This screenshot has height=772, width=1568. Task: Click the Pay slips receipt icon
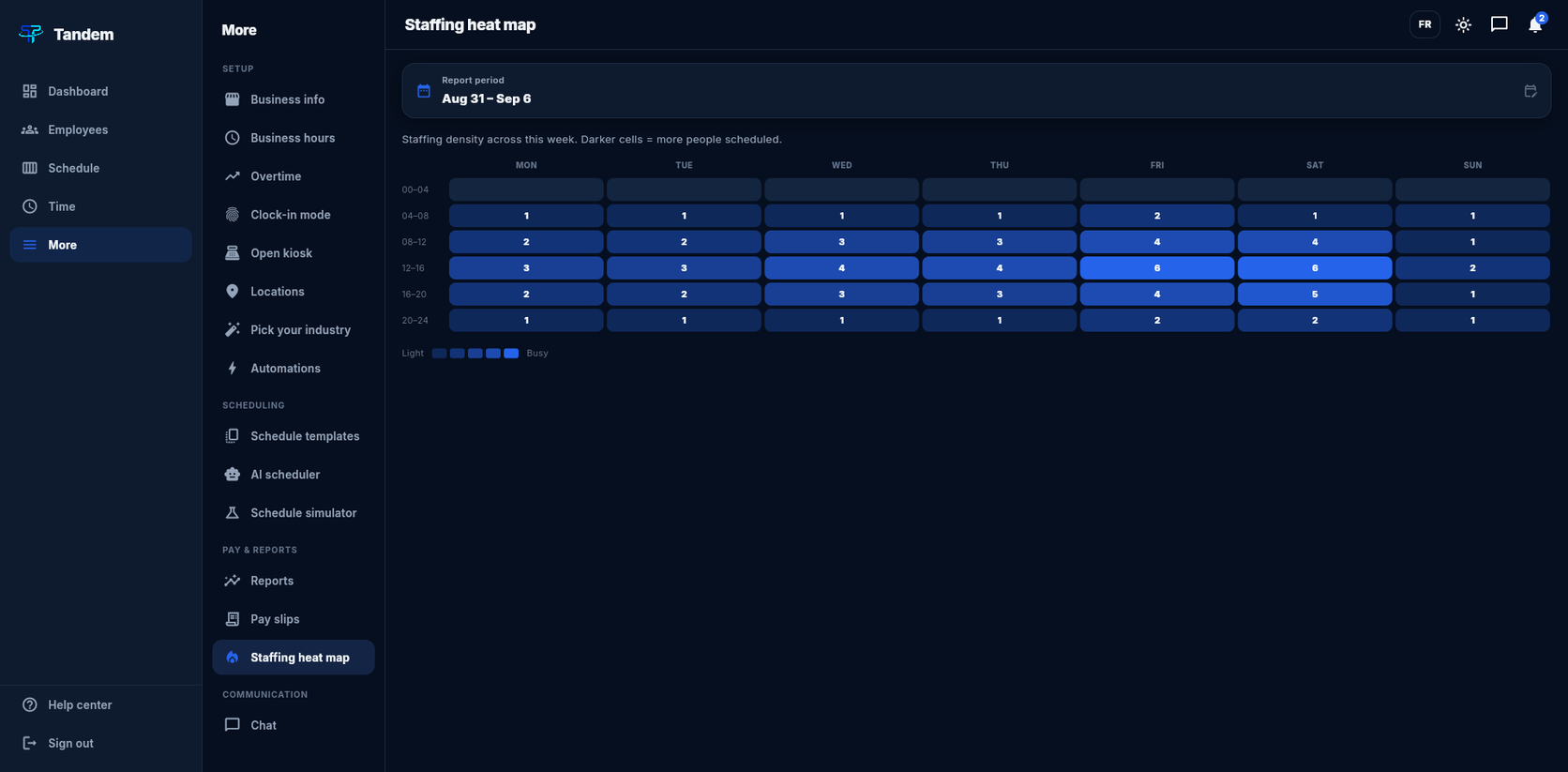(x=233, y=619)
